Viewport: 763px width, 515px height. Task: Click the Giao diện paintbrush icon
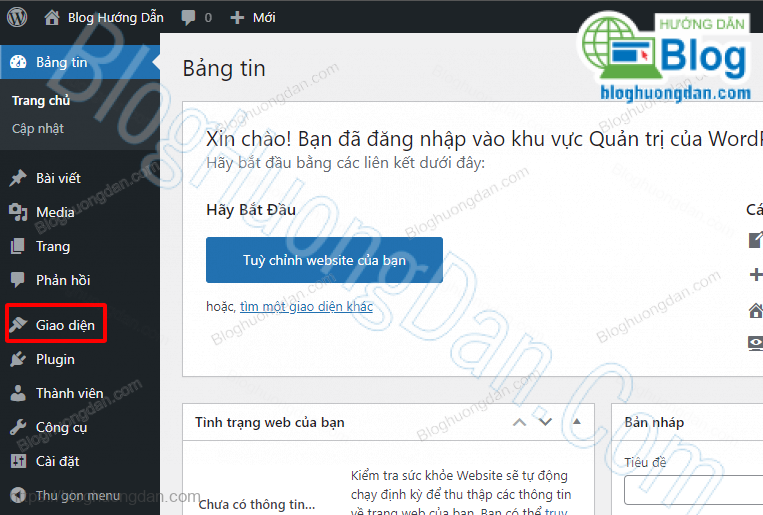coord(18,325)
